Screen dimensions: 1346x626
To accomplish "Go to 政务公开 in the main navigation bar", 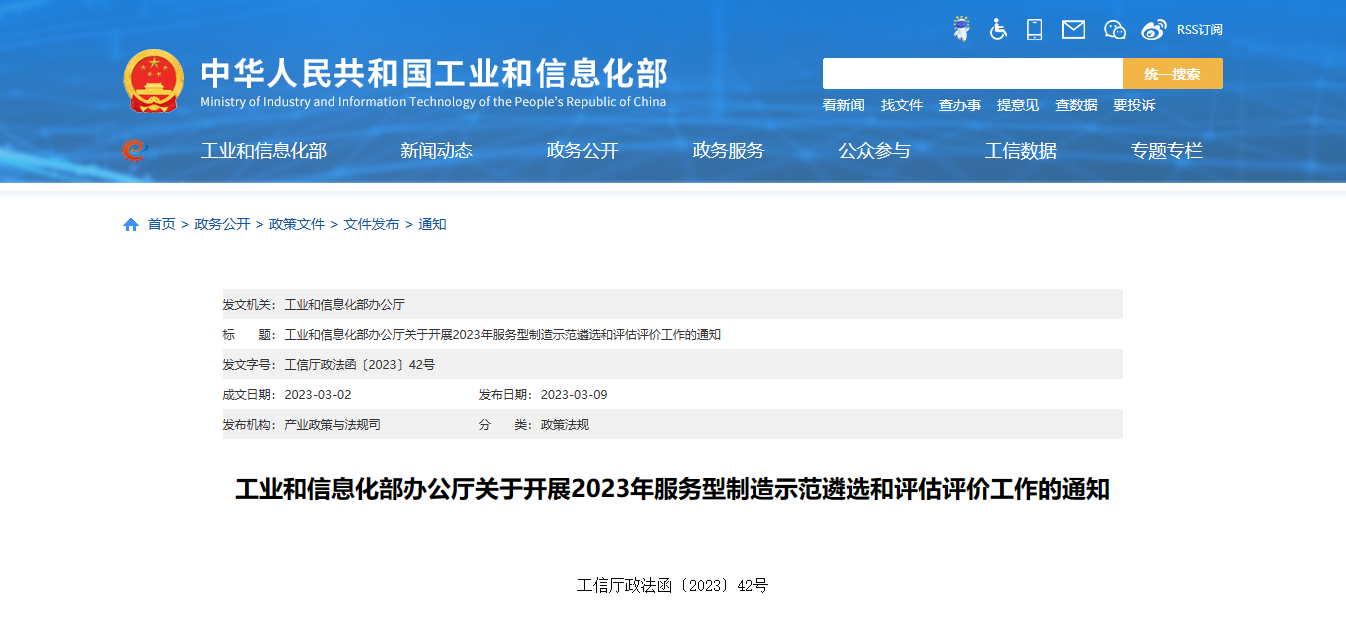I will click(x=583, y=151).
